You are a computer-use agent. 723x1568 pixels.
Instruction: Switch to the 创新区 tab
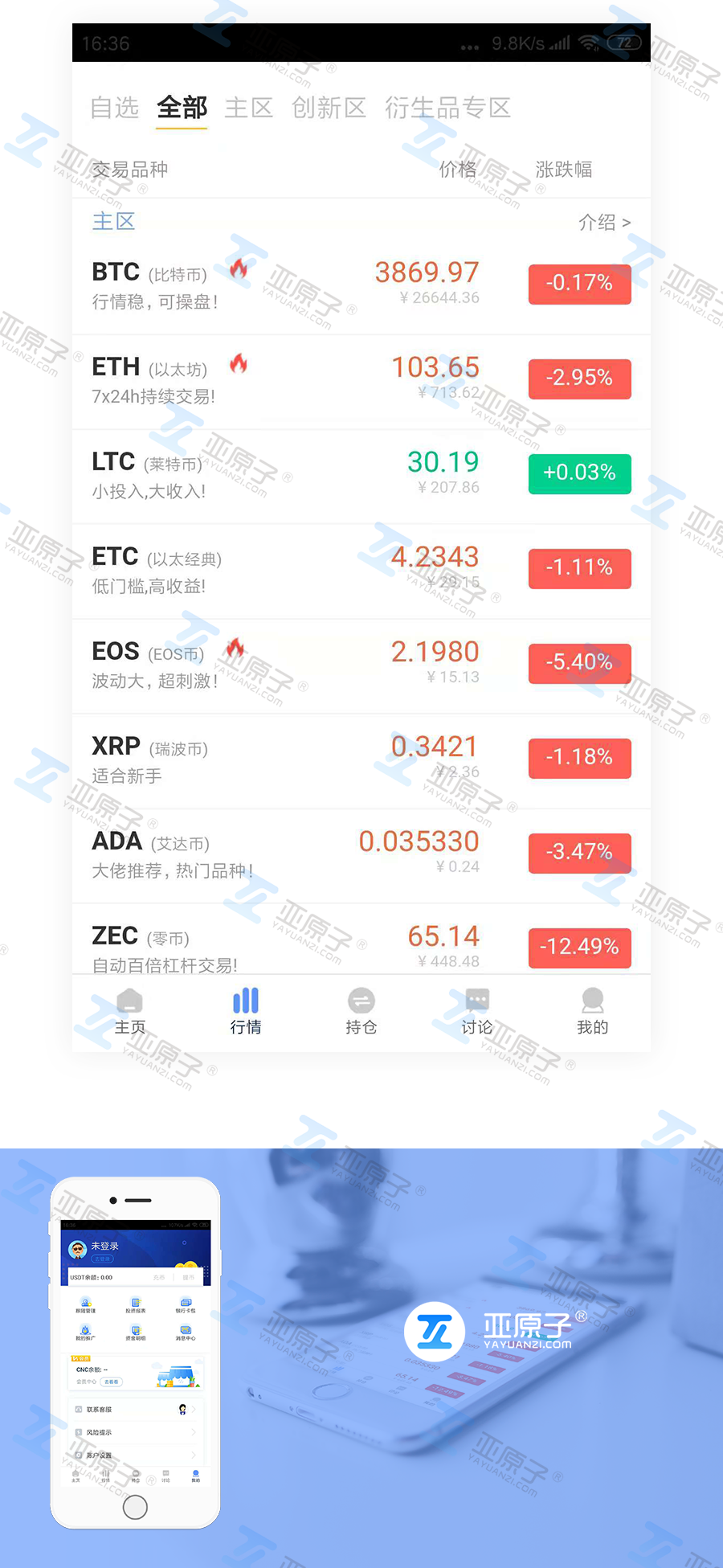tap(329, 108)
